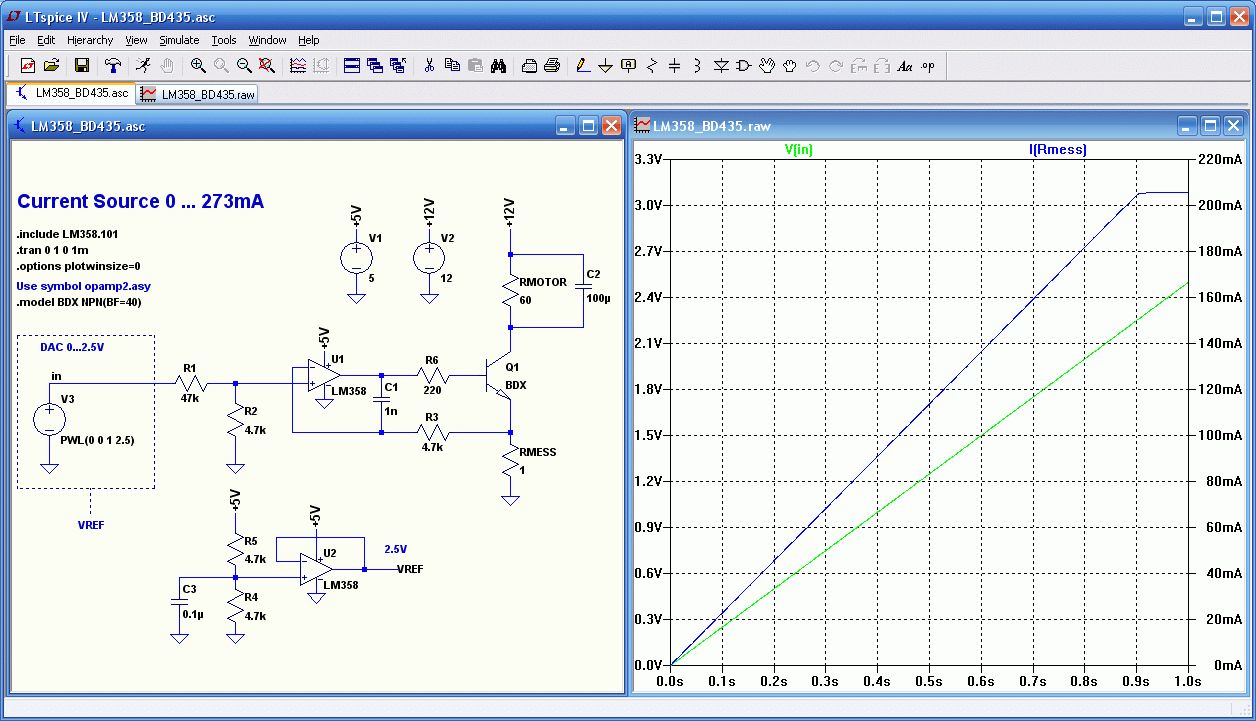Viewport: 1256px width, 721px height.
Task: Open the Hierarchy menu
Action: [x=90, y=40]
